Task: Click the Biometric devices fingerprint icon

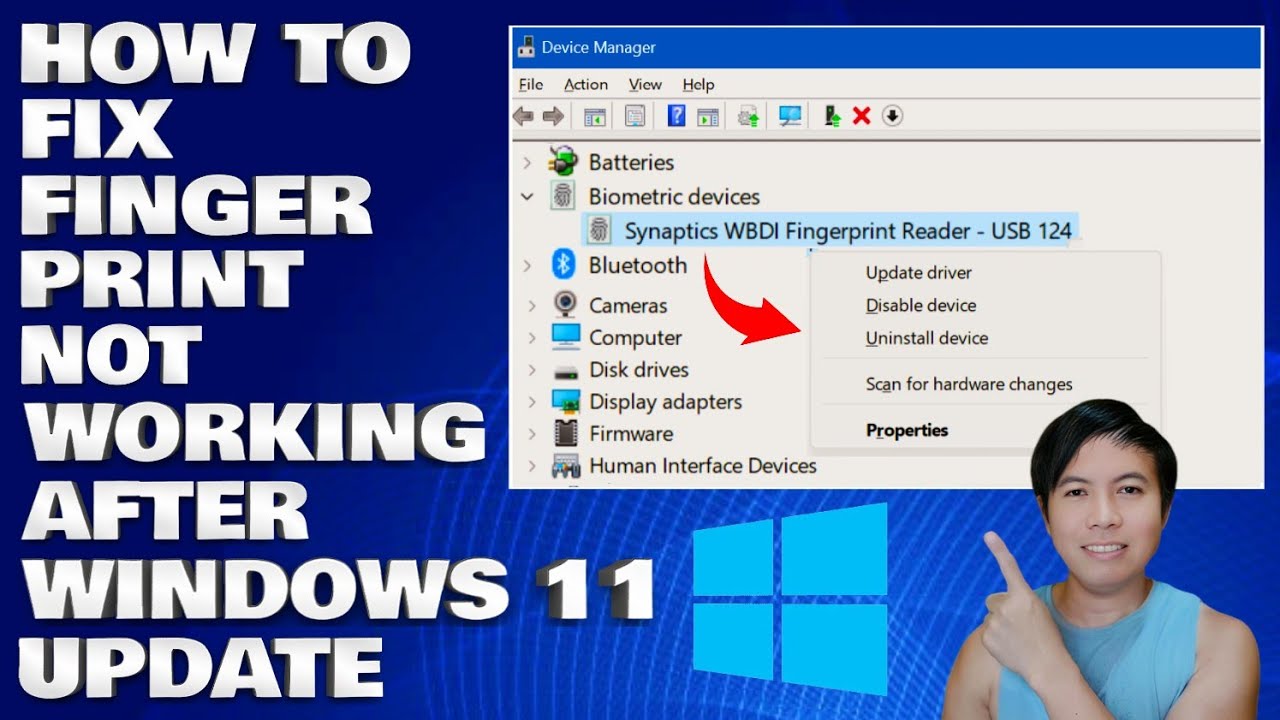Action: coord(564,196)
